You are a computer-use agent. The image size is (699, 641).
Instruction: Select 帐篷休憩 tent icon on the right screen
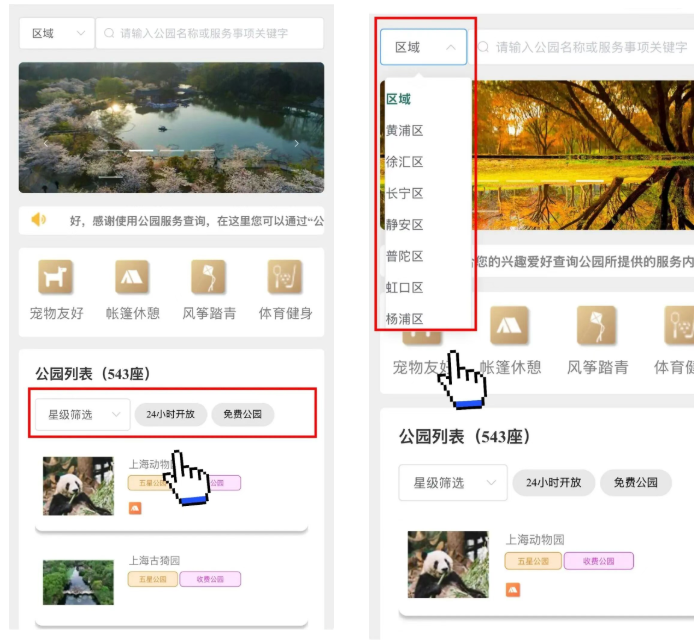510,325
